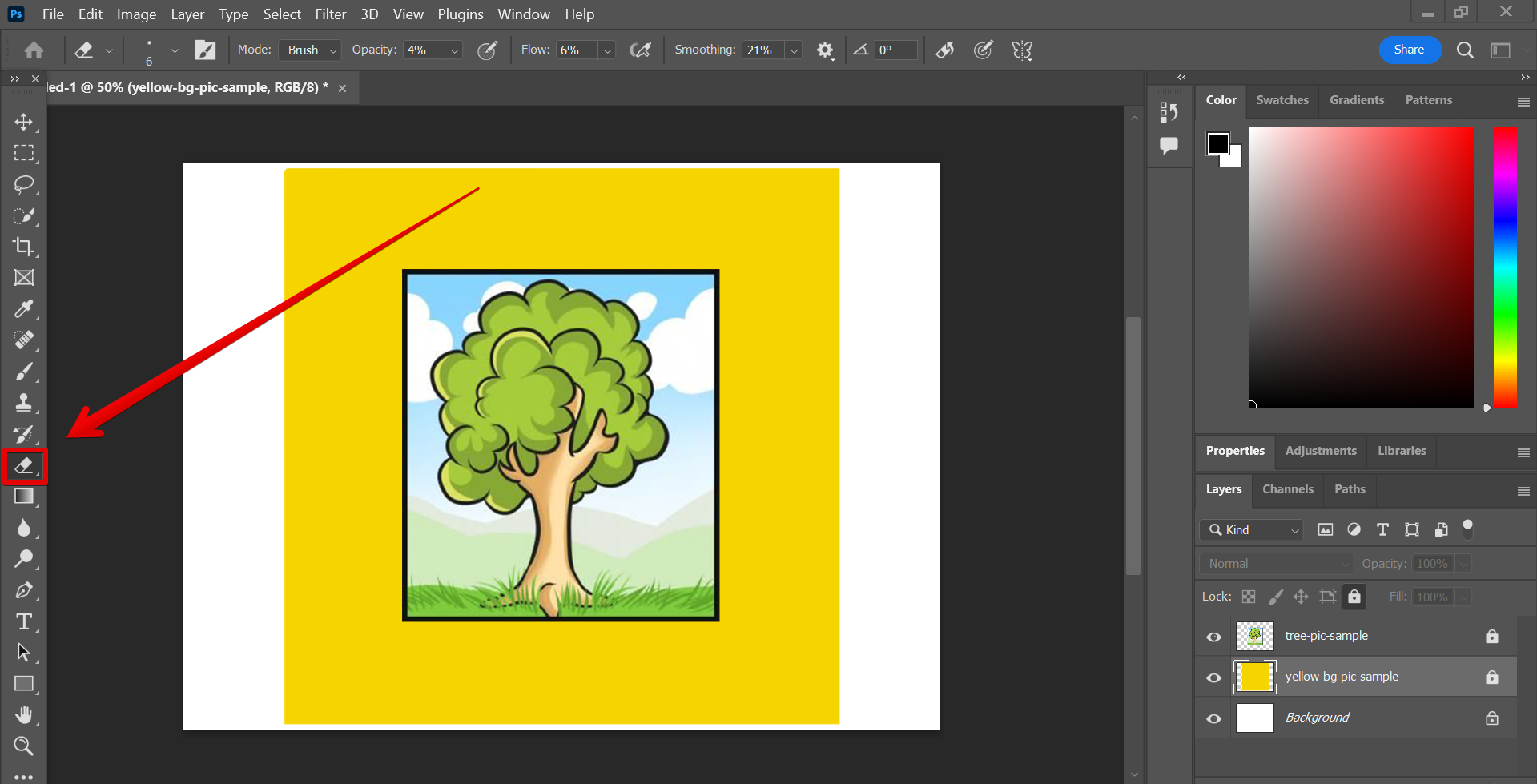The width and height of the screenshot is (1537, 784).
Task: Select the Move tool
Action: coord(24,122)
